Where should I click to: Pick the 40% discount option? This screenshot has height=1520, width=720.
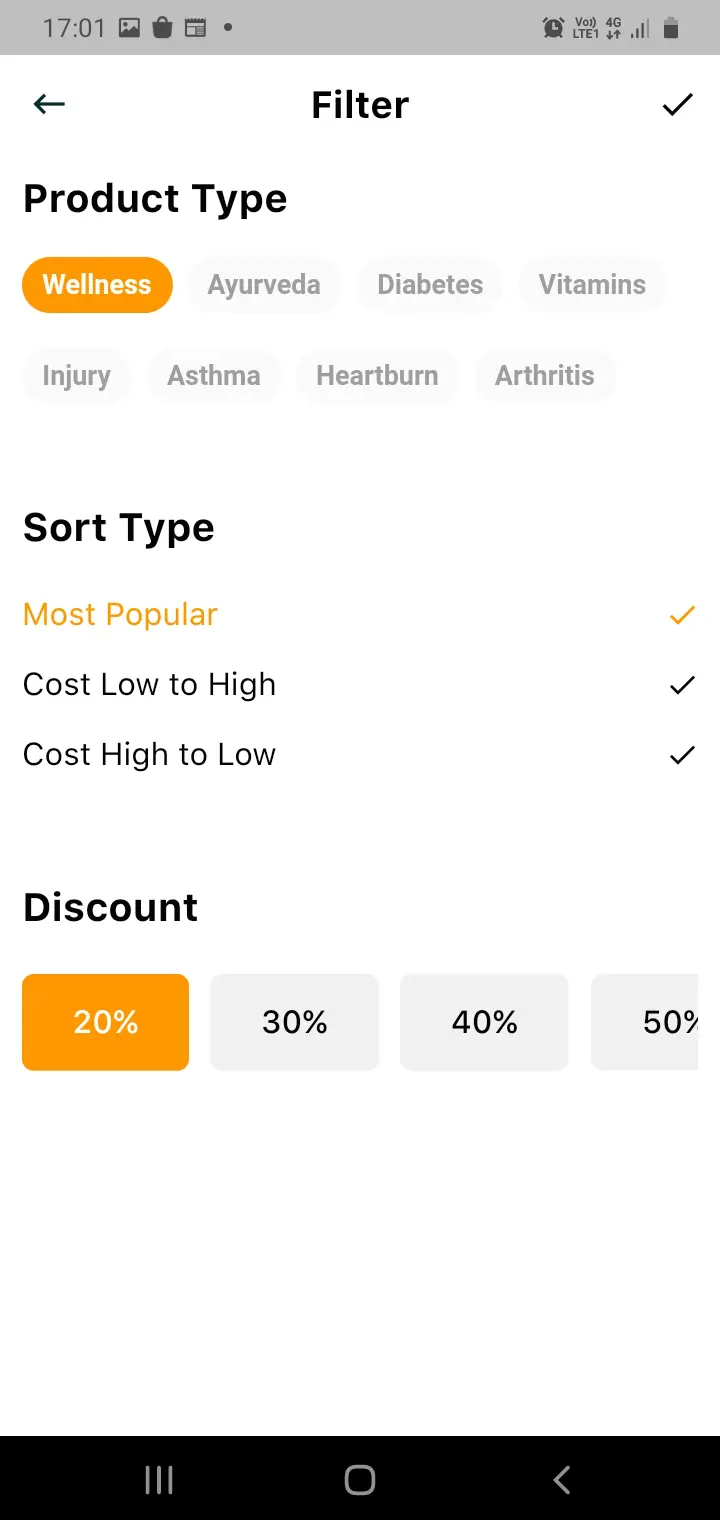pyautogui.click(x=484, y=1022)
